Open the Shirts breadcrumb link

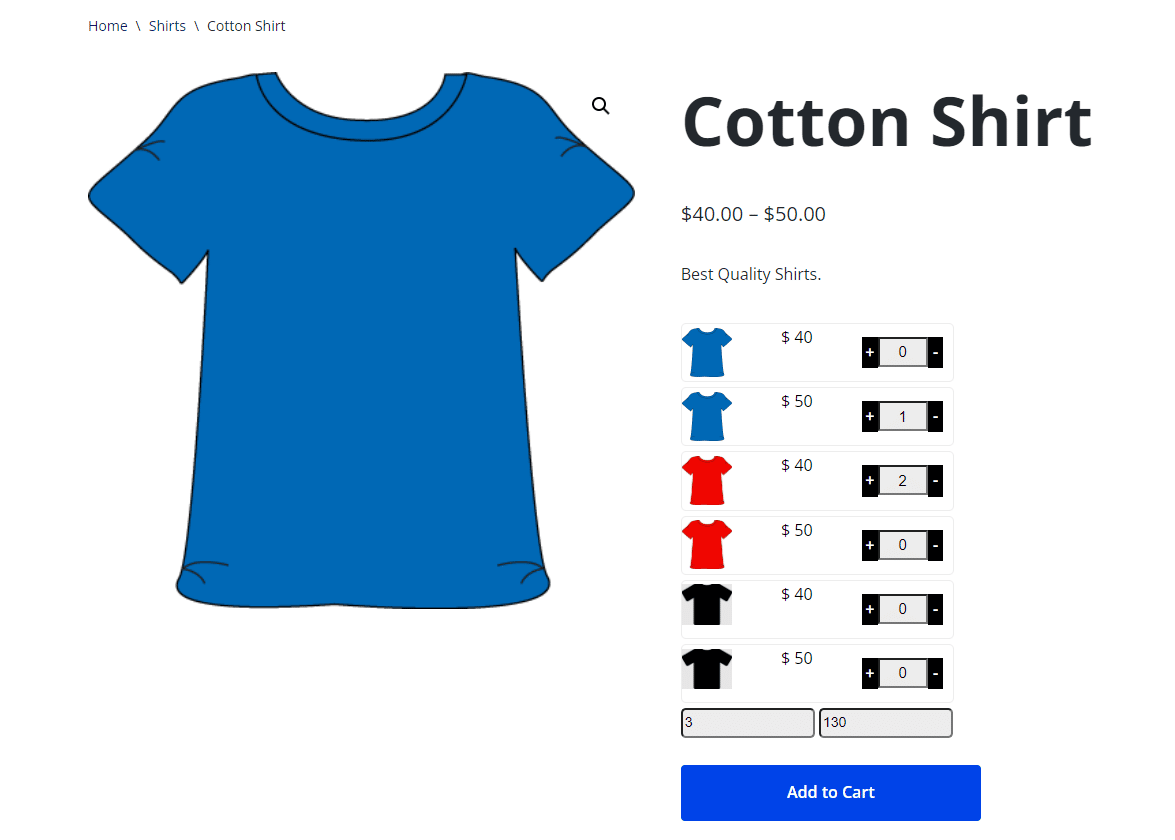167,26
